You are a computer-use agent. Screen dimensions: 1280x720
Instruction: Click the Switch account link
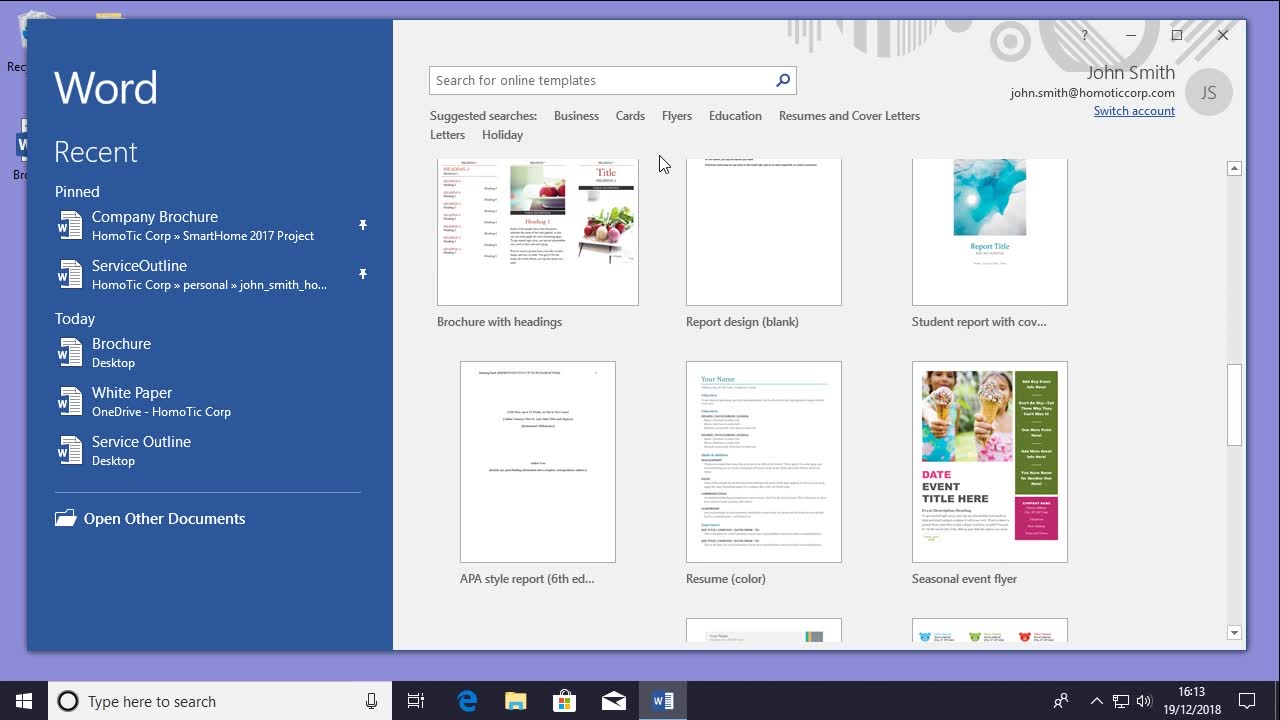click(1134, 111)
